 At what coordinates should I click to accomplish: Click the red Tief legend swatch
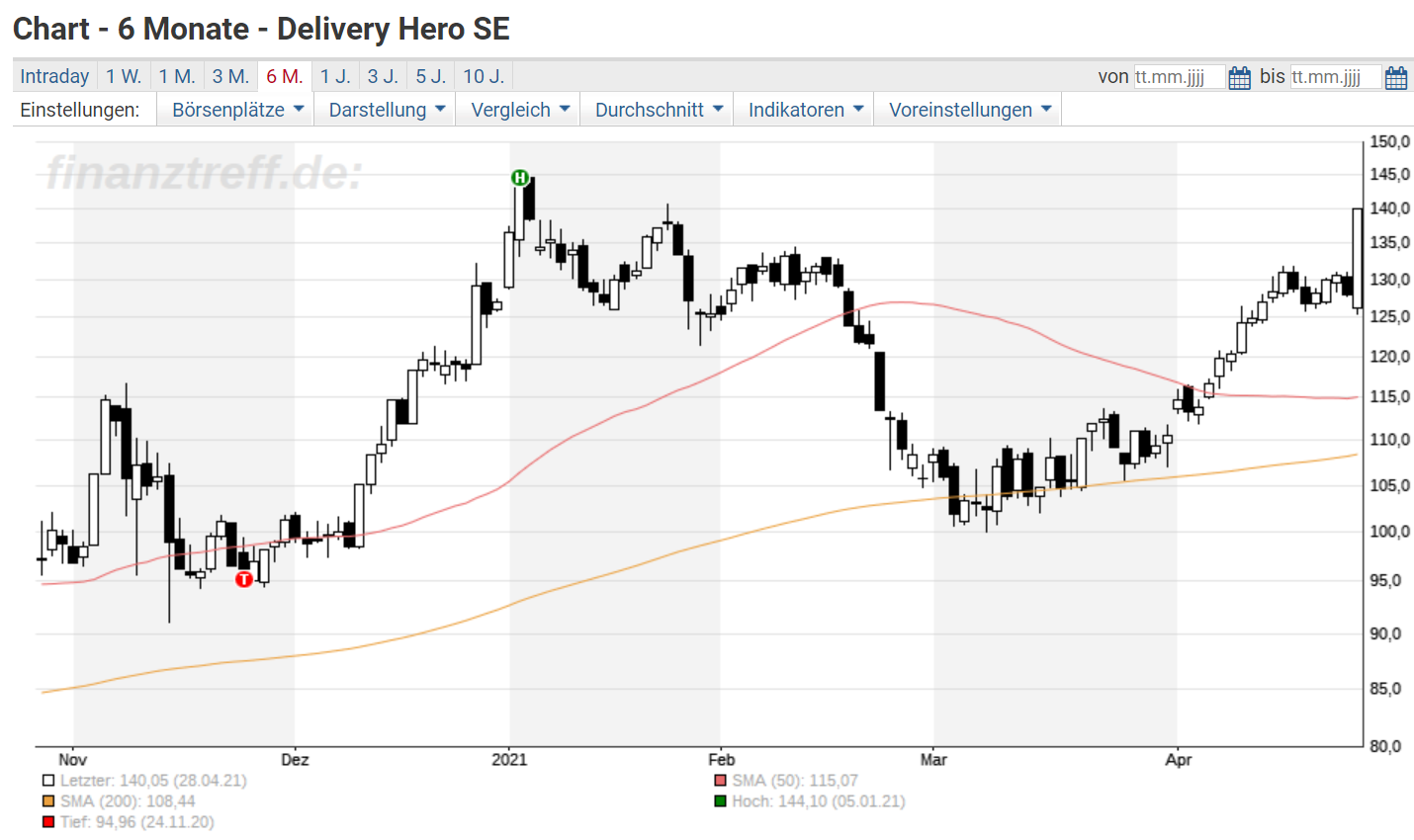click(x=48, y=822)
